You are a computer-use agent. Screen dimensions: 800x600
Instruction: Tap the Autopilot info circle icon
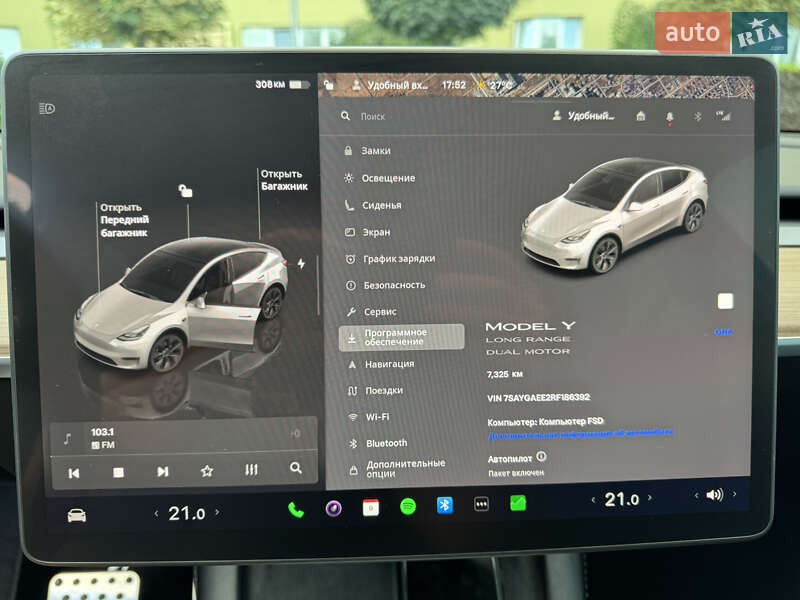(541, 456)
